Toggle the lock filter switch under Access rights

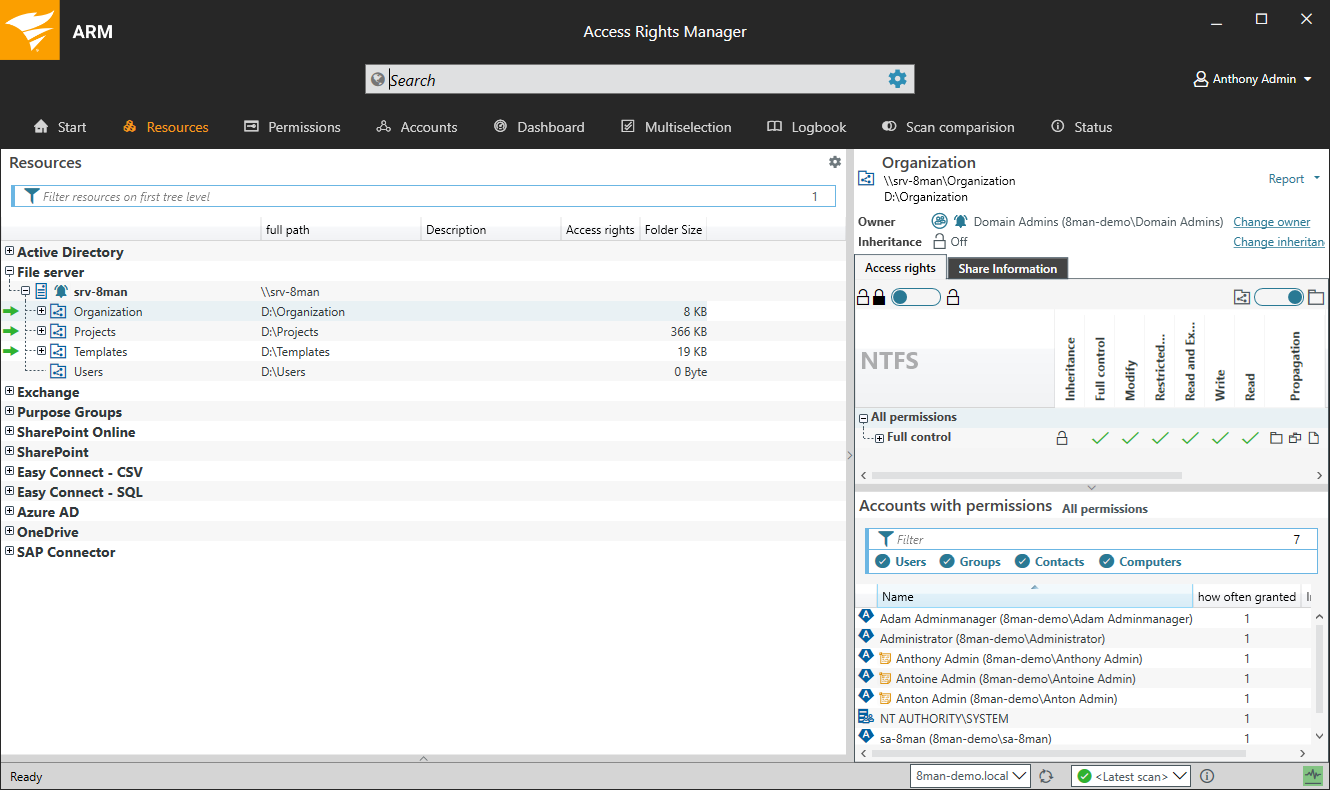click(915, 297)
